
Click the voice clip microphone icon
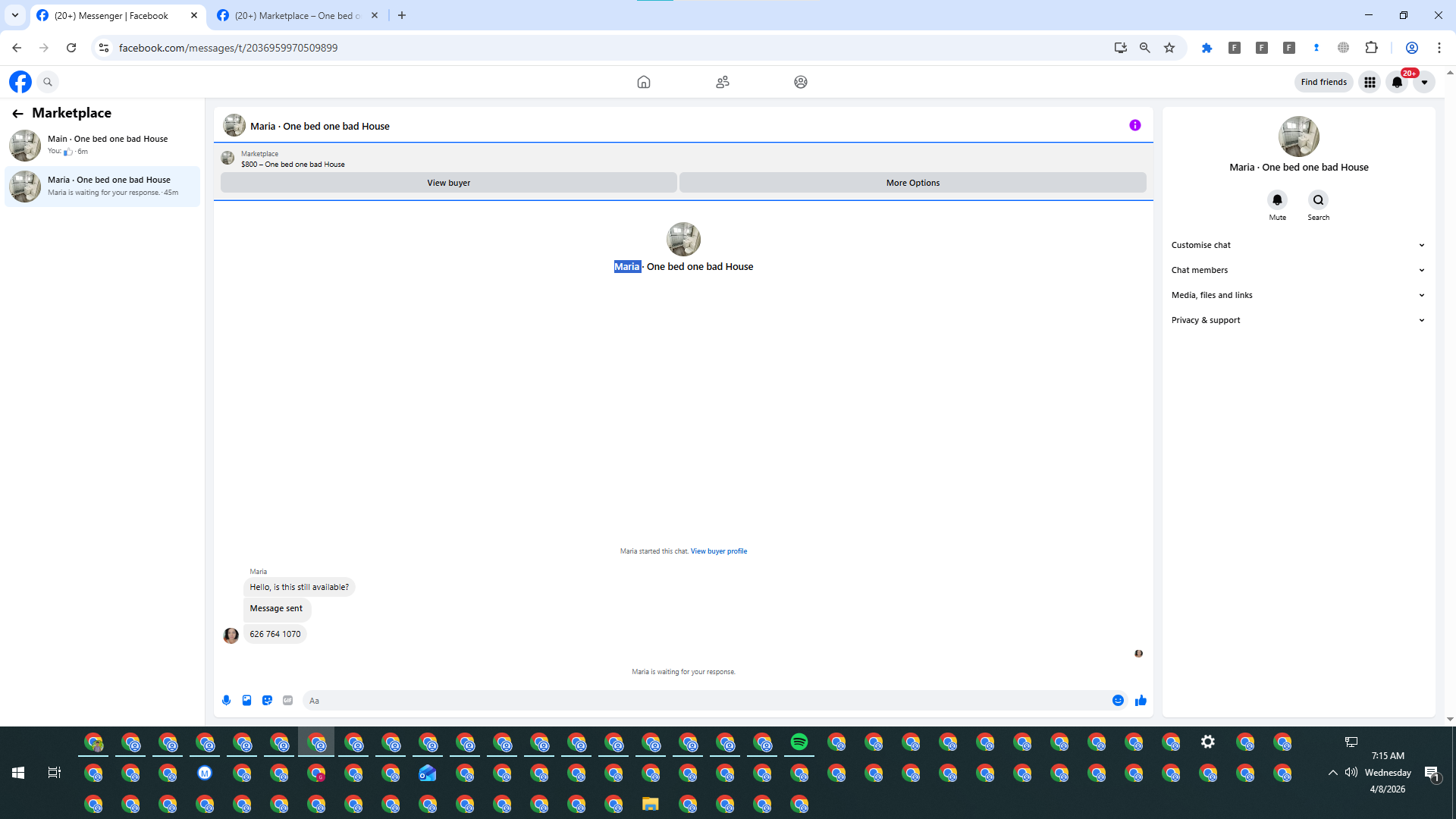click(x=226, y=701)
